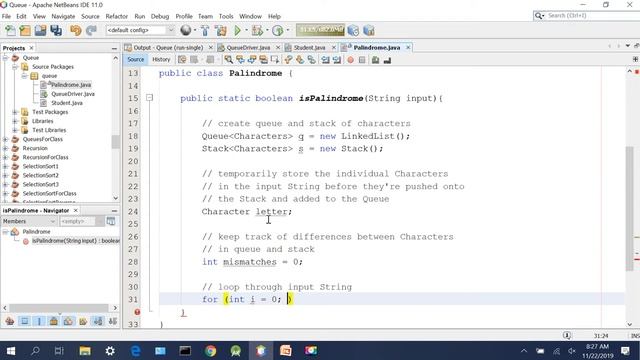Click the error marker on line 32
The height and width of the screenshot is (360, 640).
[137, 312]
